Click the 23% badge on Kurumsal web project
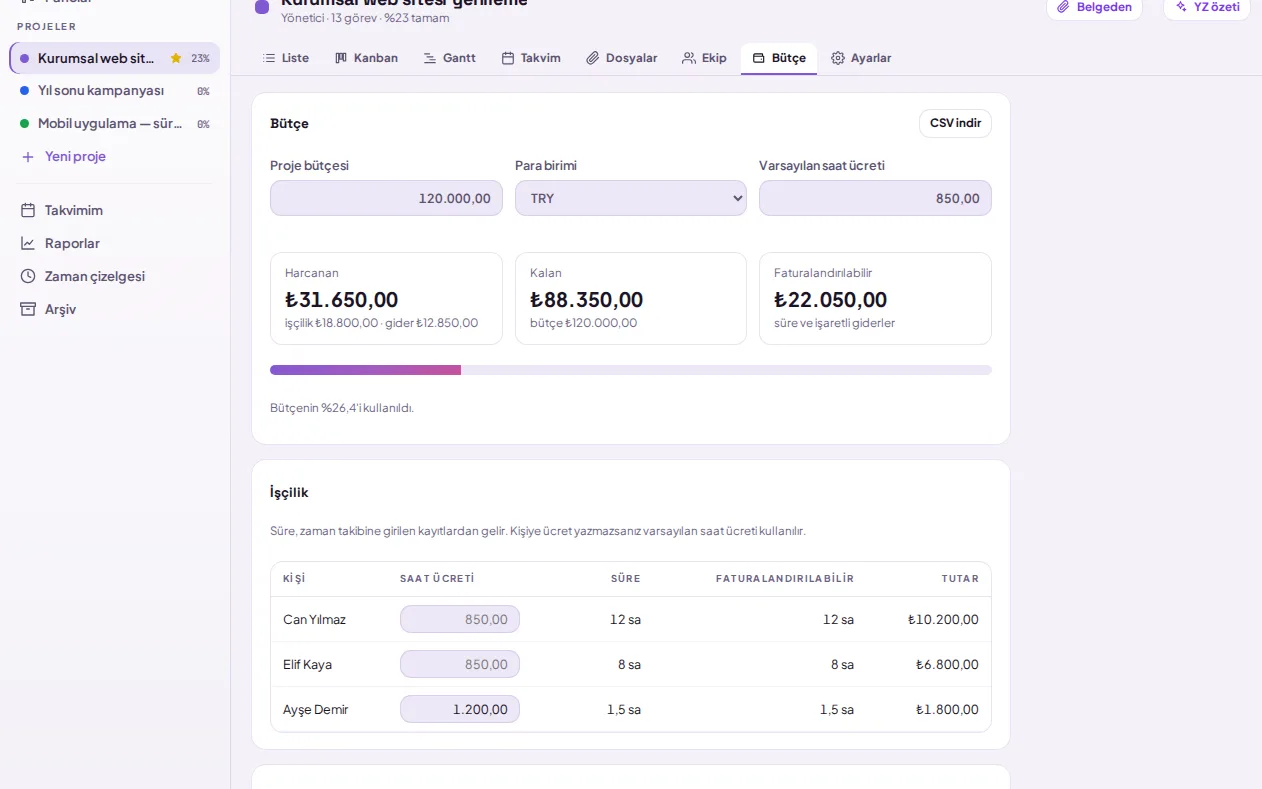The height and width of the screenshot is (789, 1262). coord(201,58)
